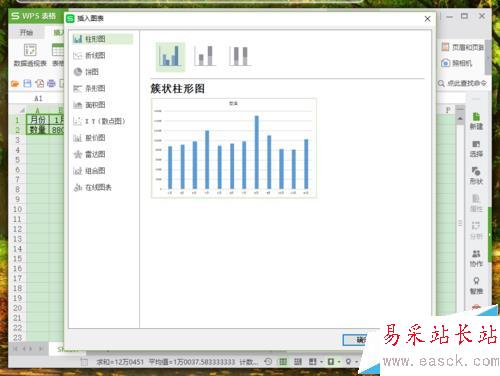500x376 pixels.
Task: Select row header 23
Action: [x=17, y=337]
